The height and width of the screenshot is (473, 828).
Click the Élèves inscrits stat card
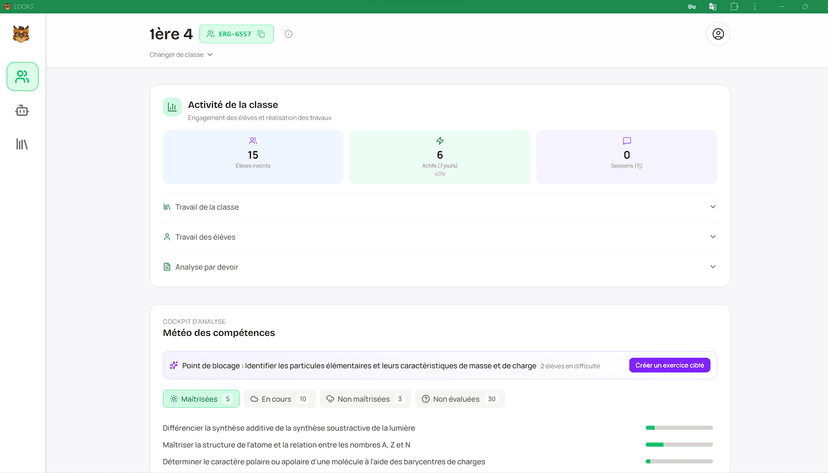coord(253,157)
